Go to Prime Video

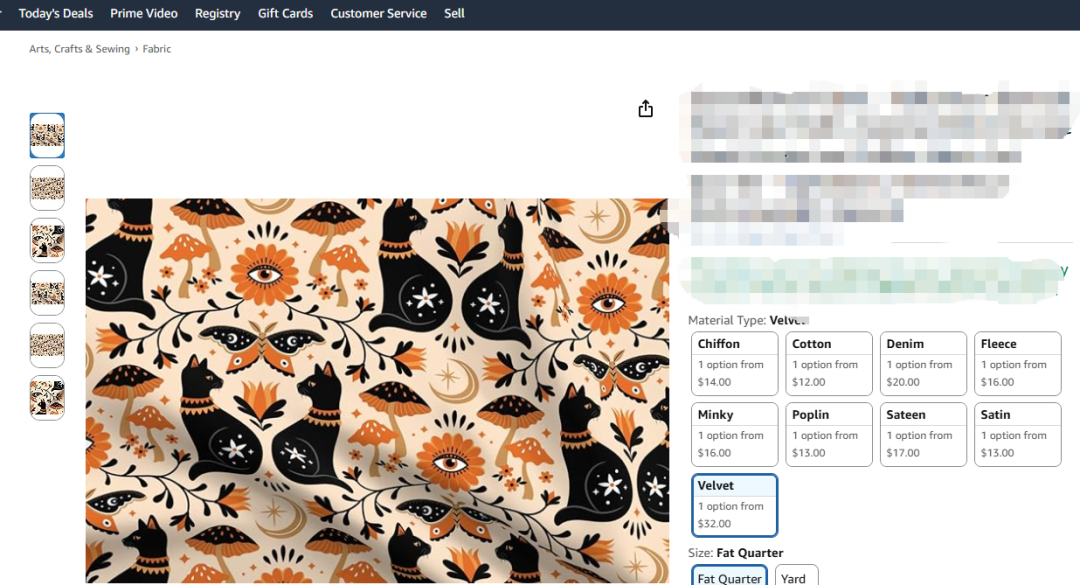tap(144, 13)
